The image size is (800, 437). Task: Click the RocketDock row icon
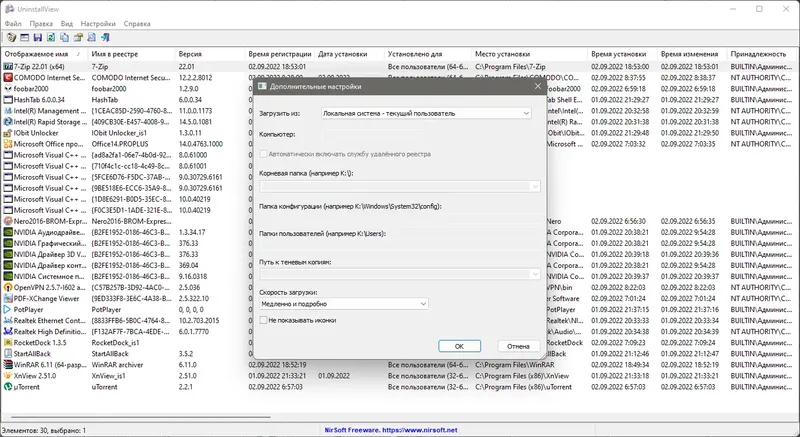click(8, 343)
